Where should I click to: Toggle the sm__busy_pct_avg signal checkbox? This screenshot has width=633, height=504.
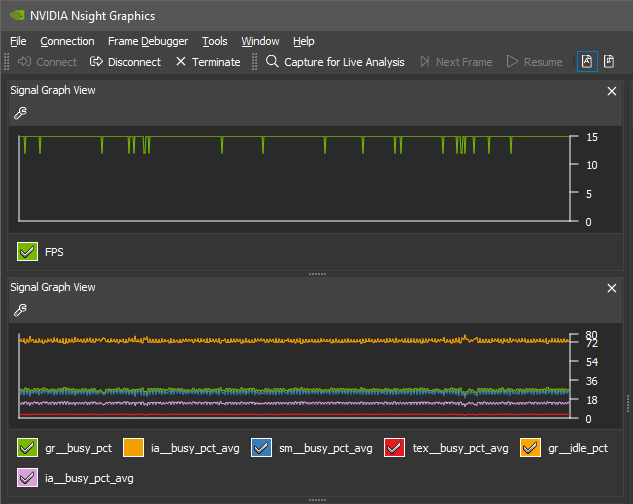pyautogui.click(x=261, y=448)
